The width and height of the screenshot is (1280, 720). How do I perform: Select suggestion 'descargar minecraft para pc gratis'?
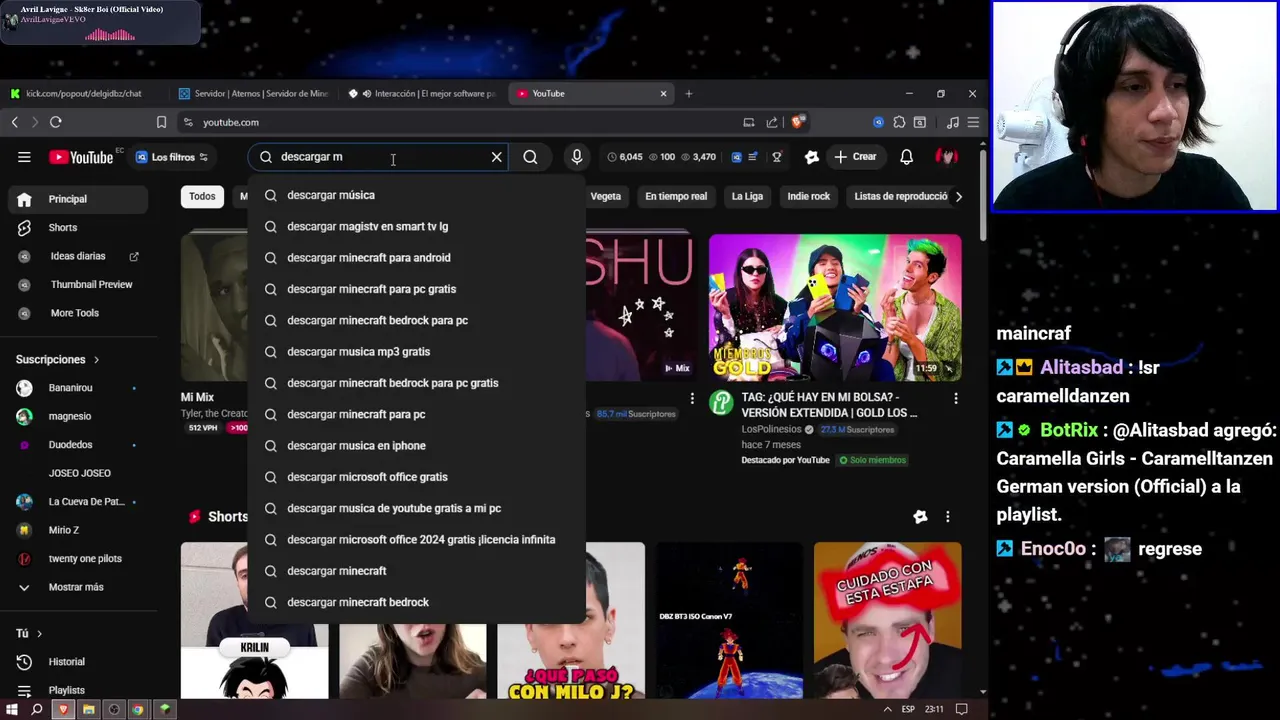click(x=416, y=289)
